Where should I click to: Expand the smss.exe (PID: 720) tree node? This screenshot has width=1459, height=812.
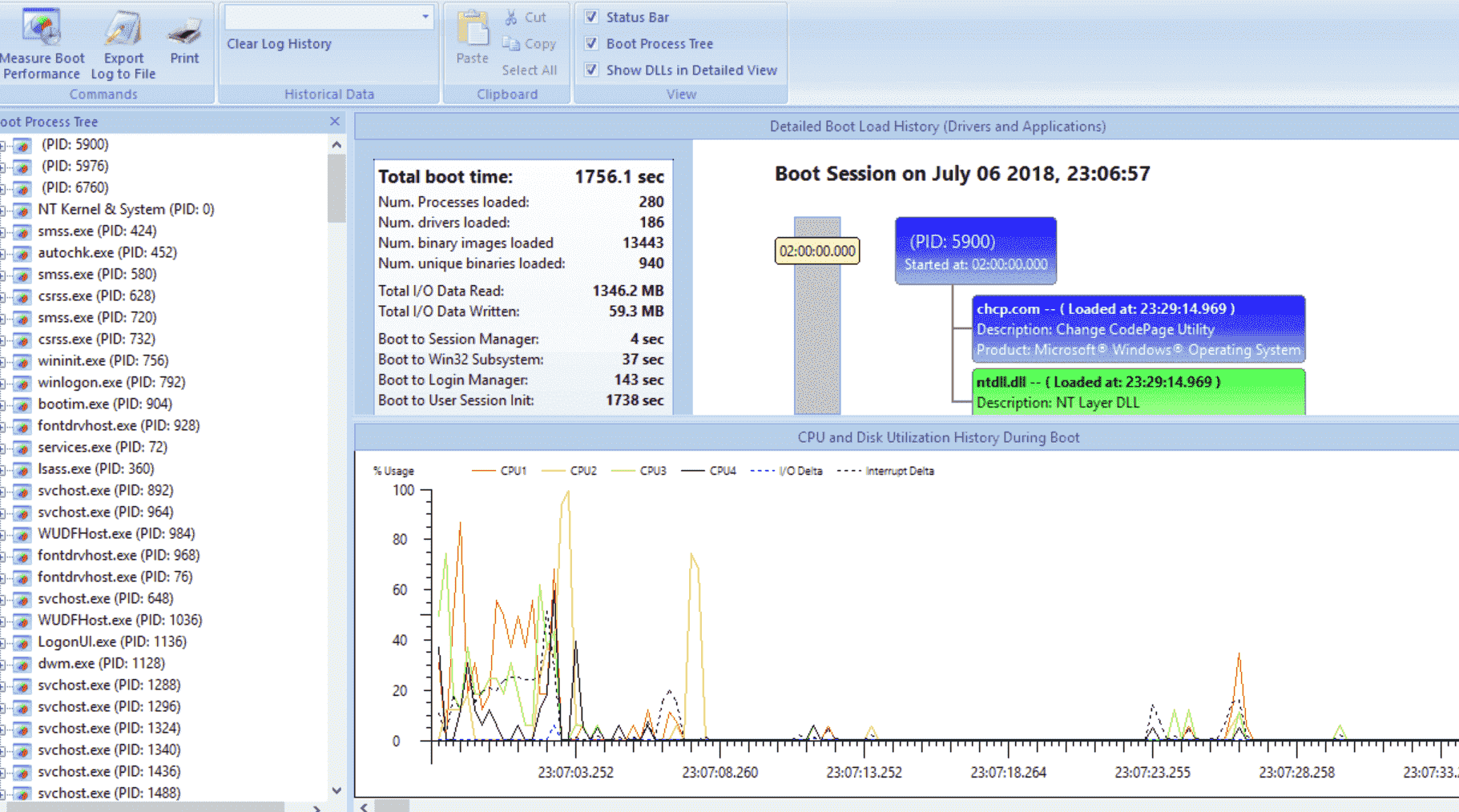[3, 318]
